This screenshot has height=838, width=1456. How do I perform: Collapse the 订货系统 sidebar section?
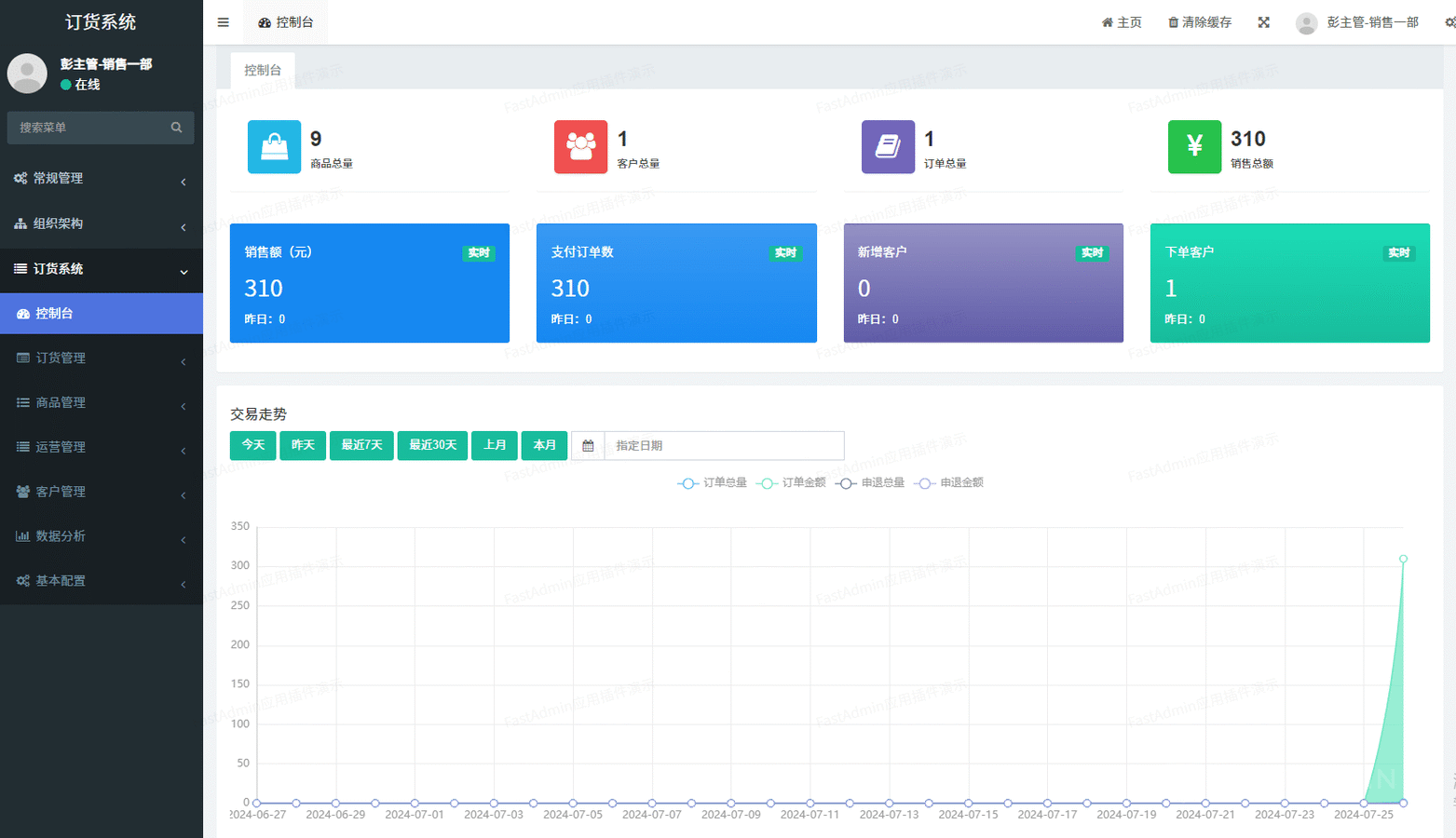coord(101,269)
